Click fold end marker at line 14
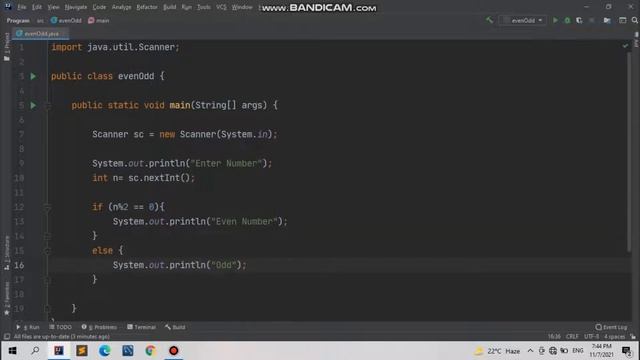 pyautogui.click(x=47, y=236)
